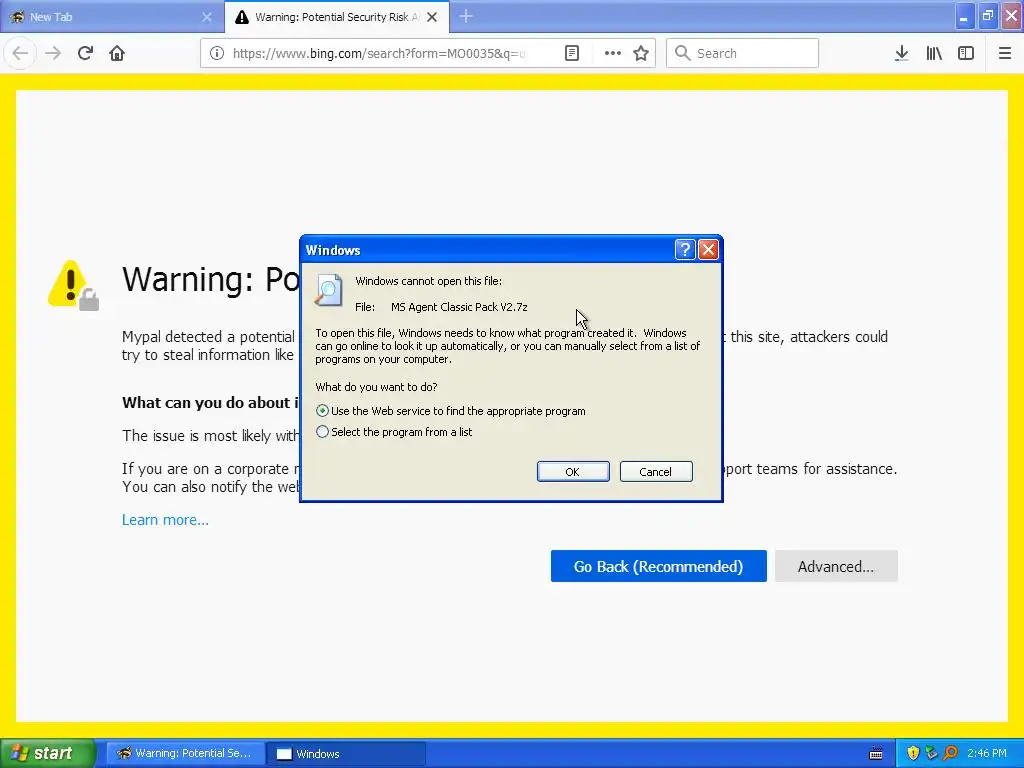Restore down the browser window

click(988, 16)
